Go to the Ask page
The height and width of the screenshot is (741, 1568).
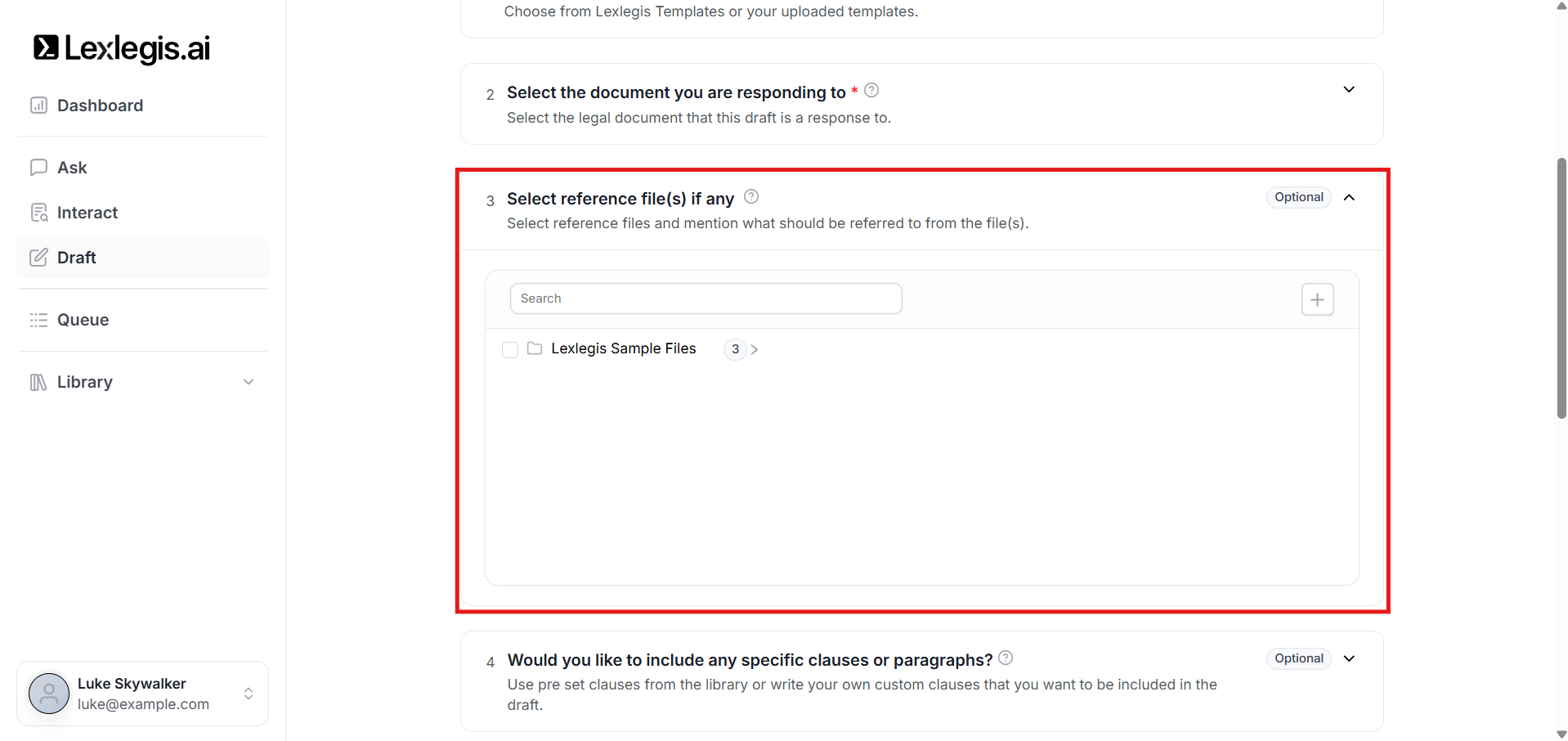[x=72, y=168]
